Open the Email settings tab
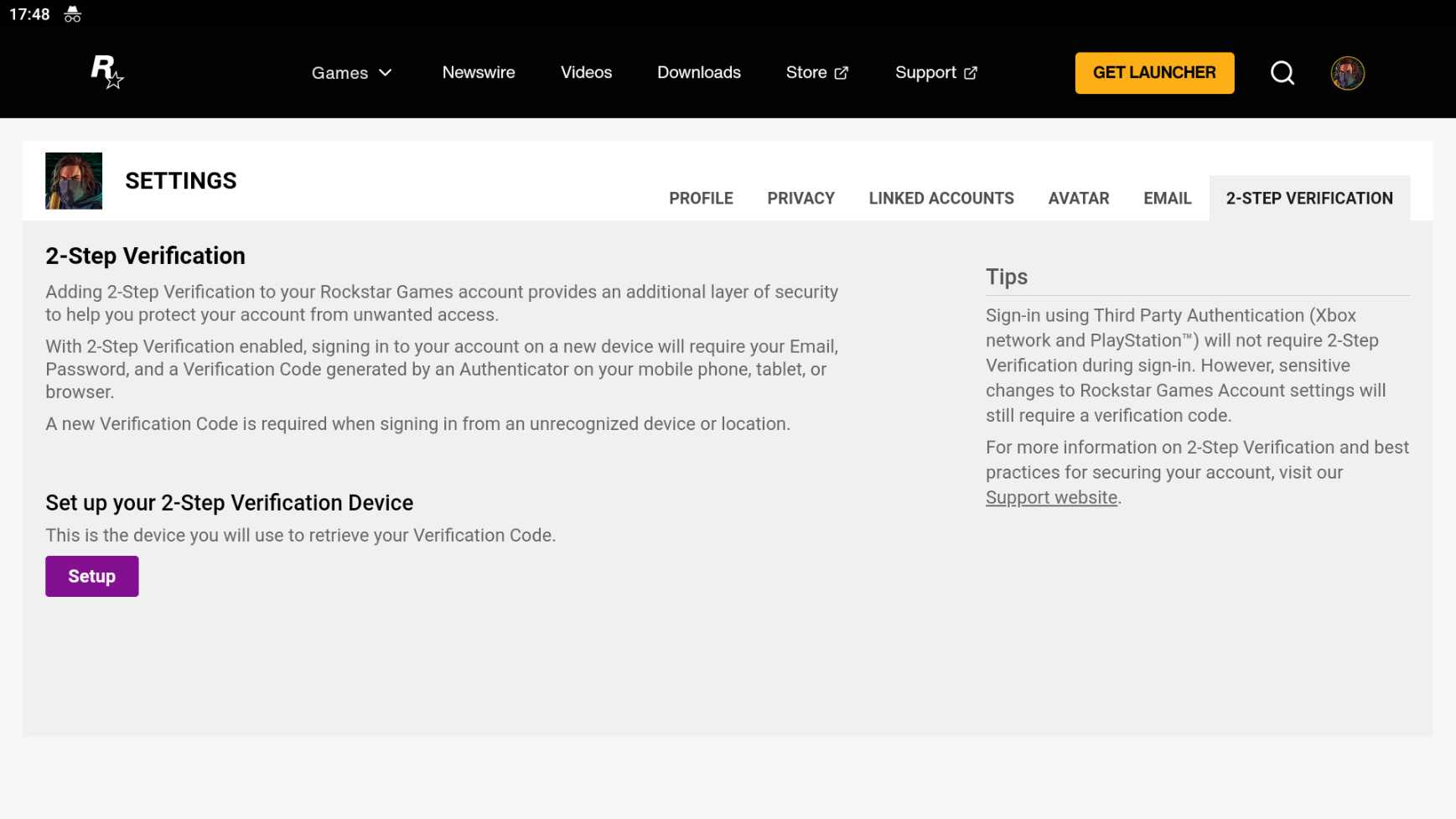Image resolution: width=1456 pixels, height=819 pixels. [1167, 199]
